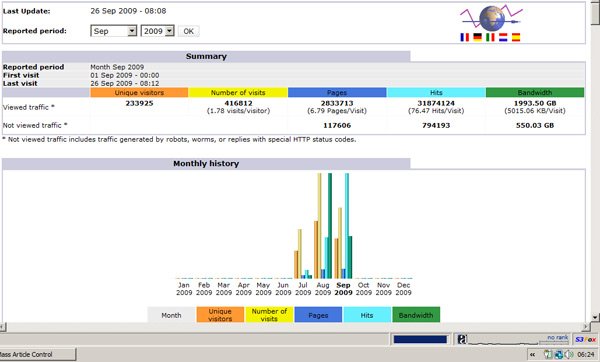Switch report language to Spanish flag
Viewport: 600px width, 362px height.
point(516,37)
